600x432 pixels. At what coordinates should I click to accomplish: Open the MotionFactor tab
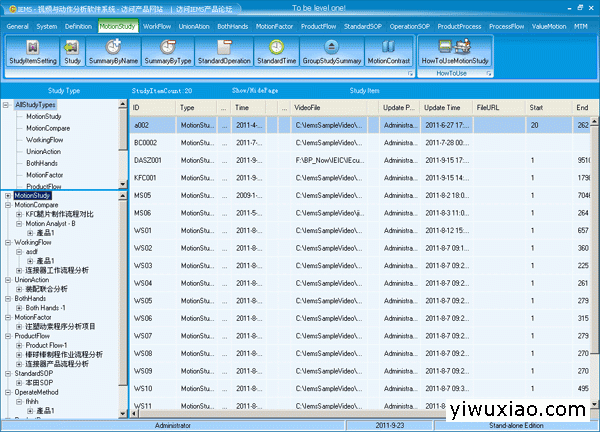point(274,26)
